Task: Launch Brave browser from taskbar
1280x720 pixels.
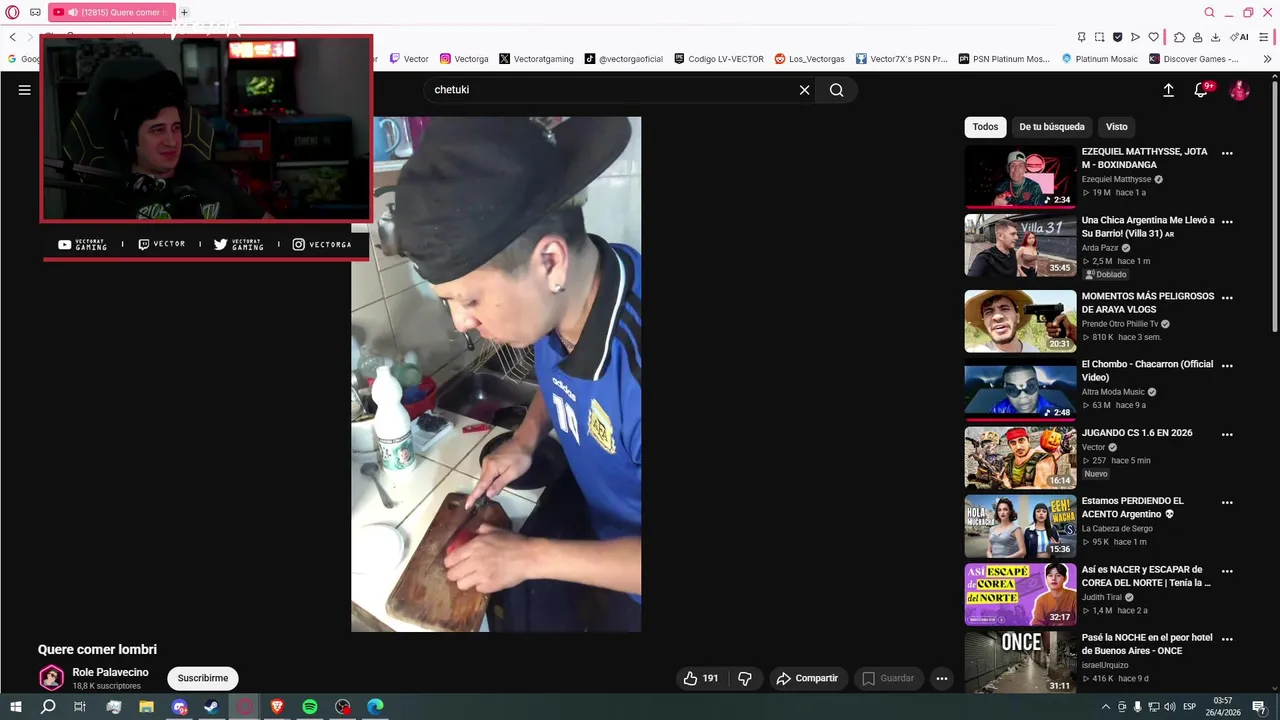Action: click(x=278, y=707)
